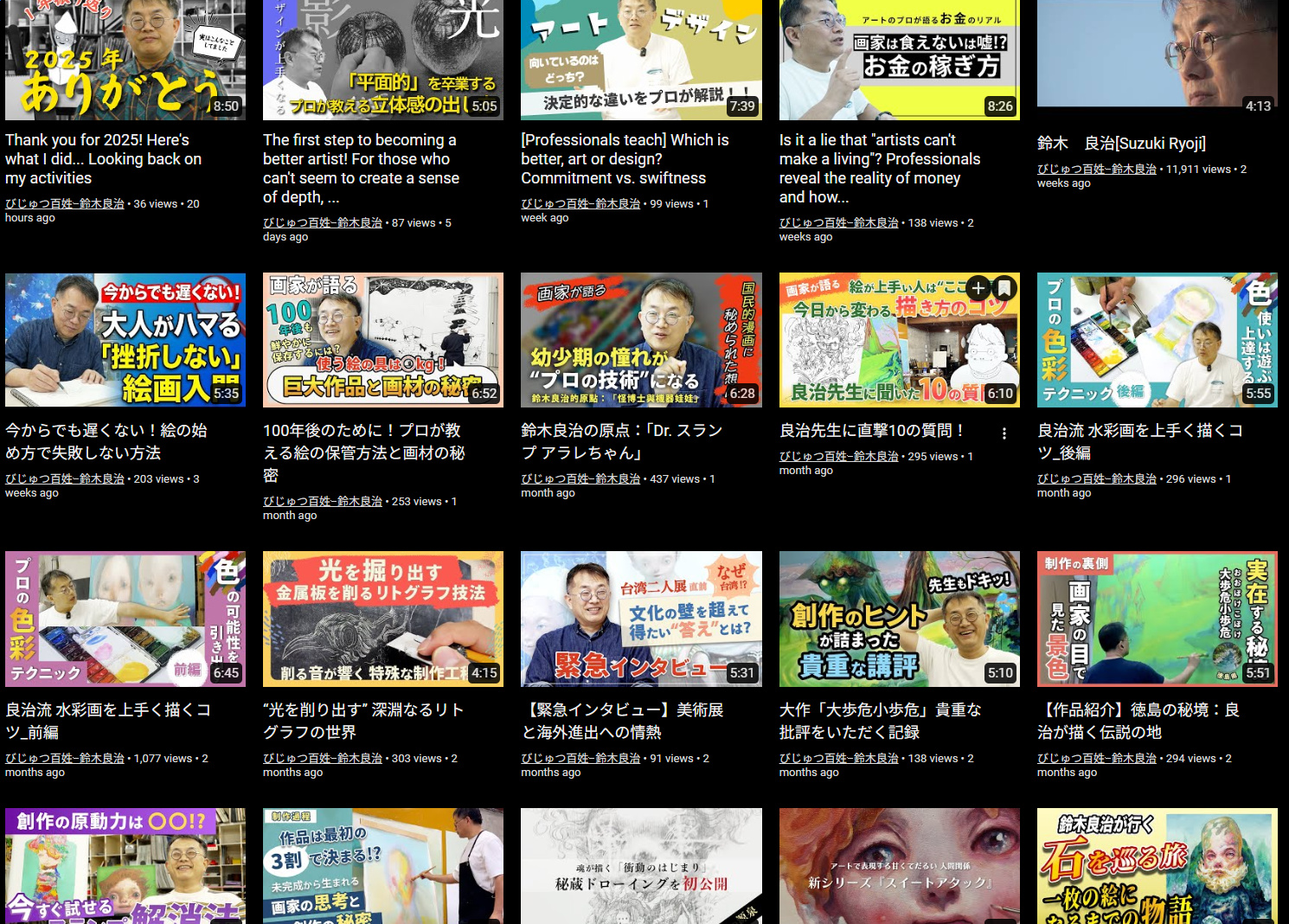Save 良治先生に直撃10の質問 with the bookmark icon
The height and width of the screenshot is (924, 1289).
[x=1004, y=288]
